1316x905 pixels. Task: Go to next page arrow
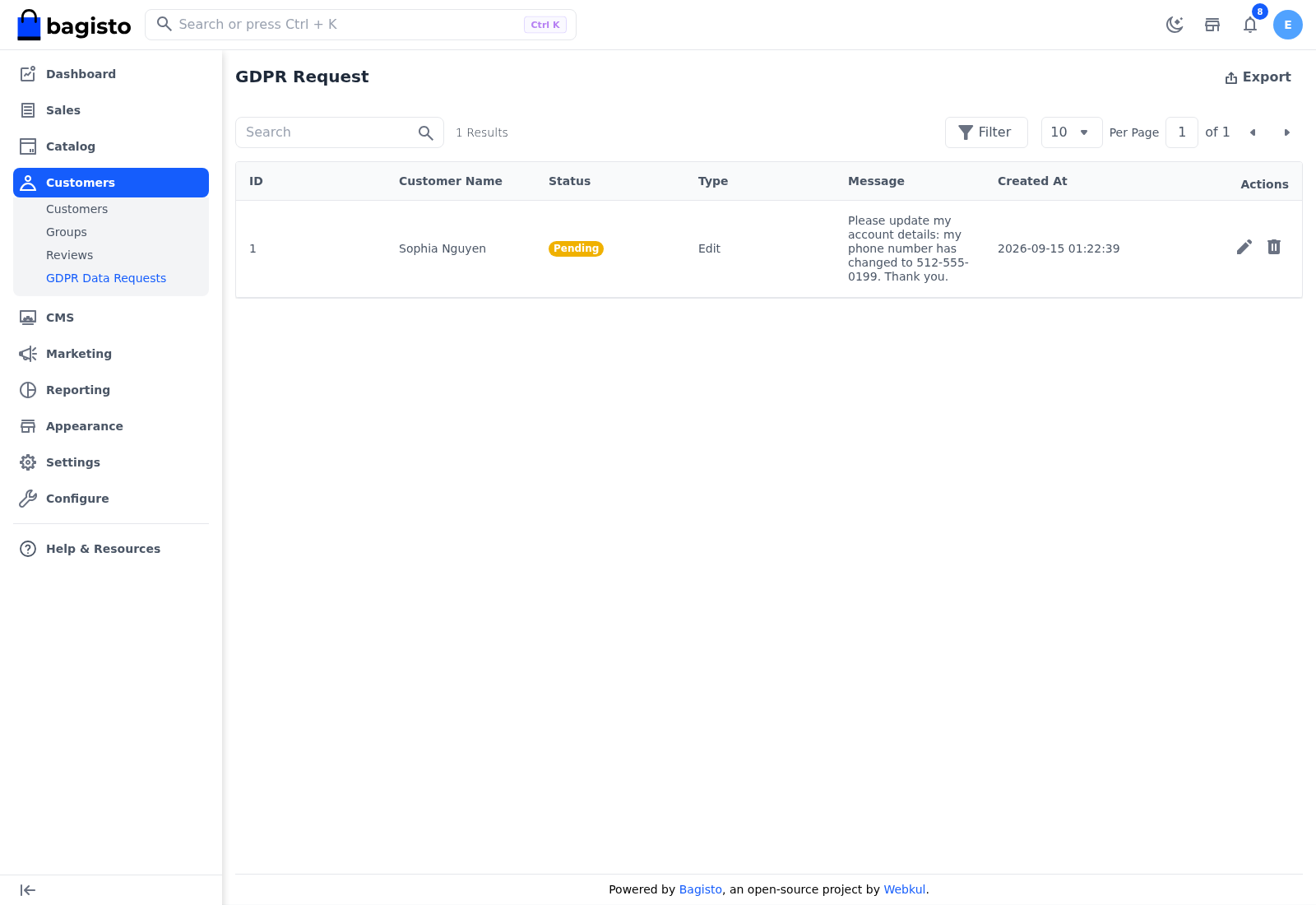pos(1287,132)
